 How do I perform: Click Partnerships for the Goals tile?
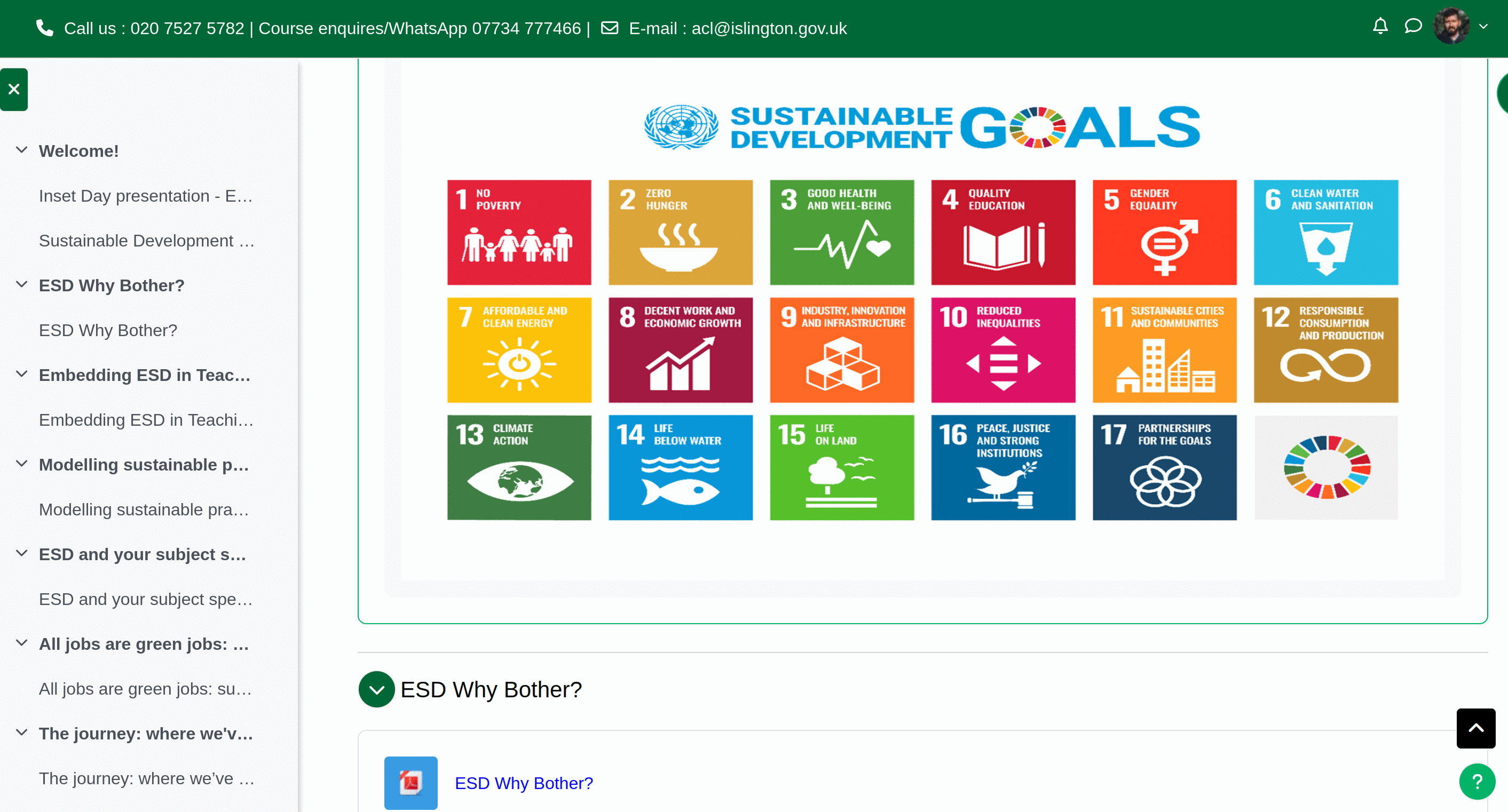1164,467
